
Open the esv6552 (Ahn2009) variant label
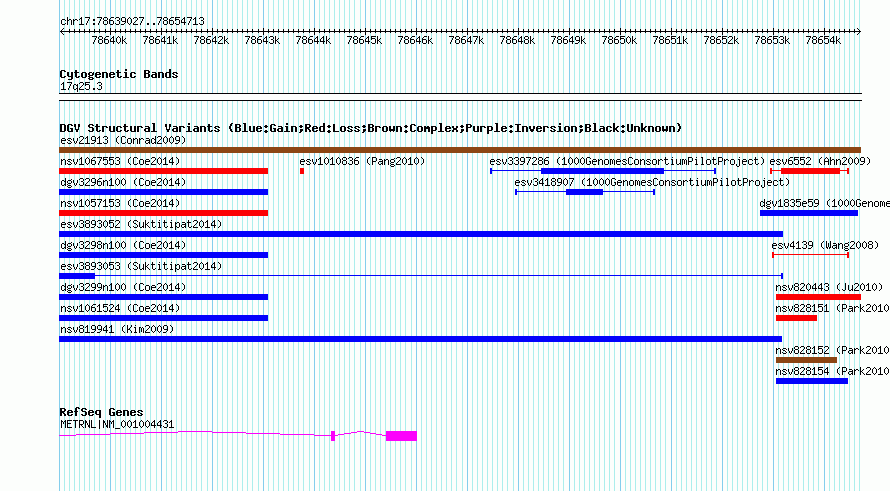(820, 162)
